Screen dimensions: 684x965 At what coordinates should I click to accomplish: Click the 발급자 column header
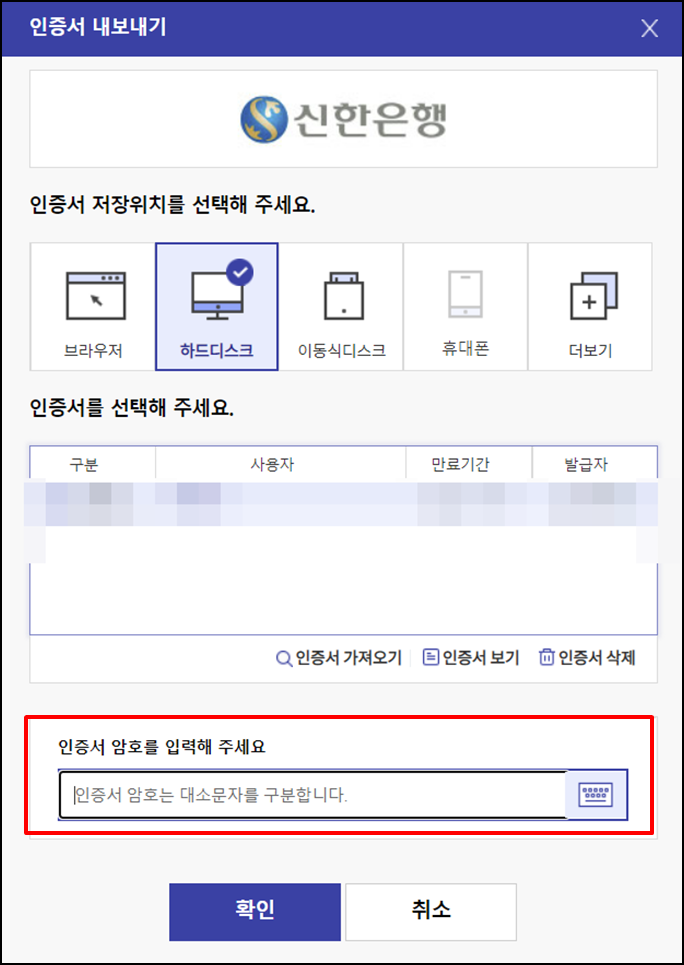[594, 464]
